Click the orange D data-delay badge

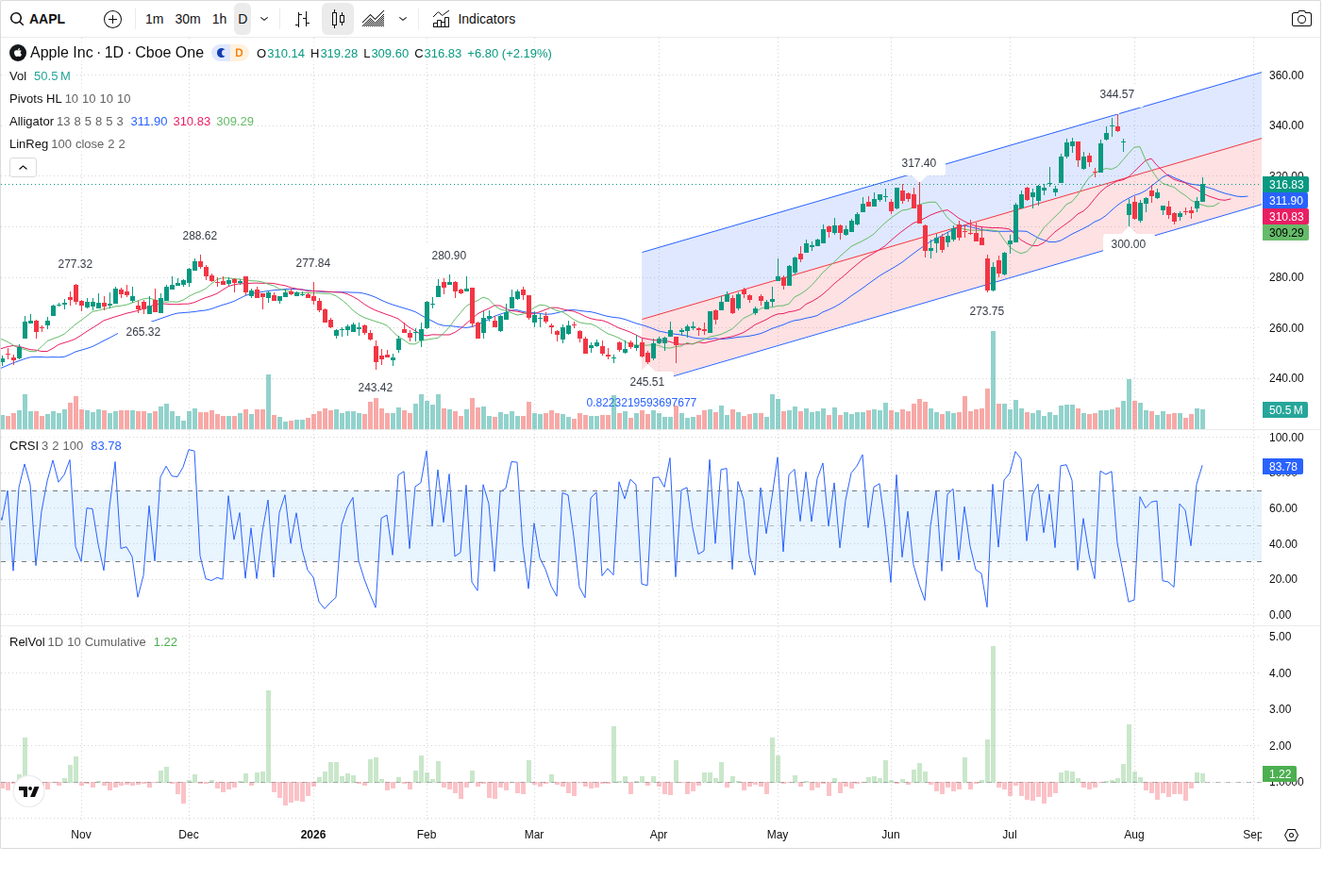click(239, 53)
